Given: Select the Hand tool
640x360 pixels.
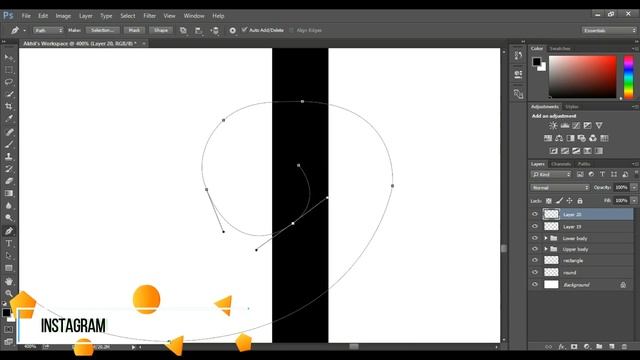Looking at the screenshot, I should pos(9,281).
